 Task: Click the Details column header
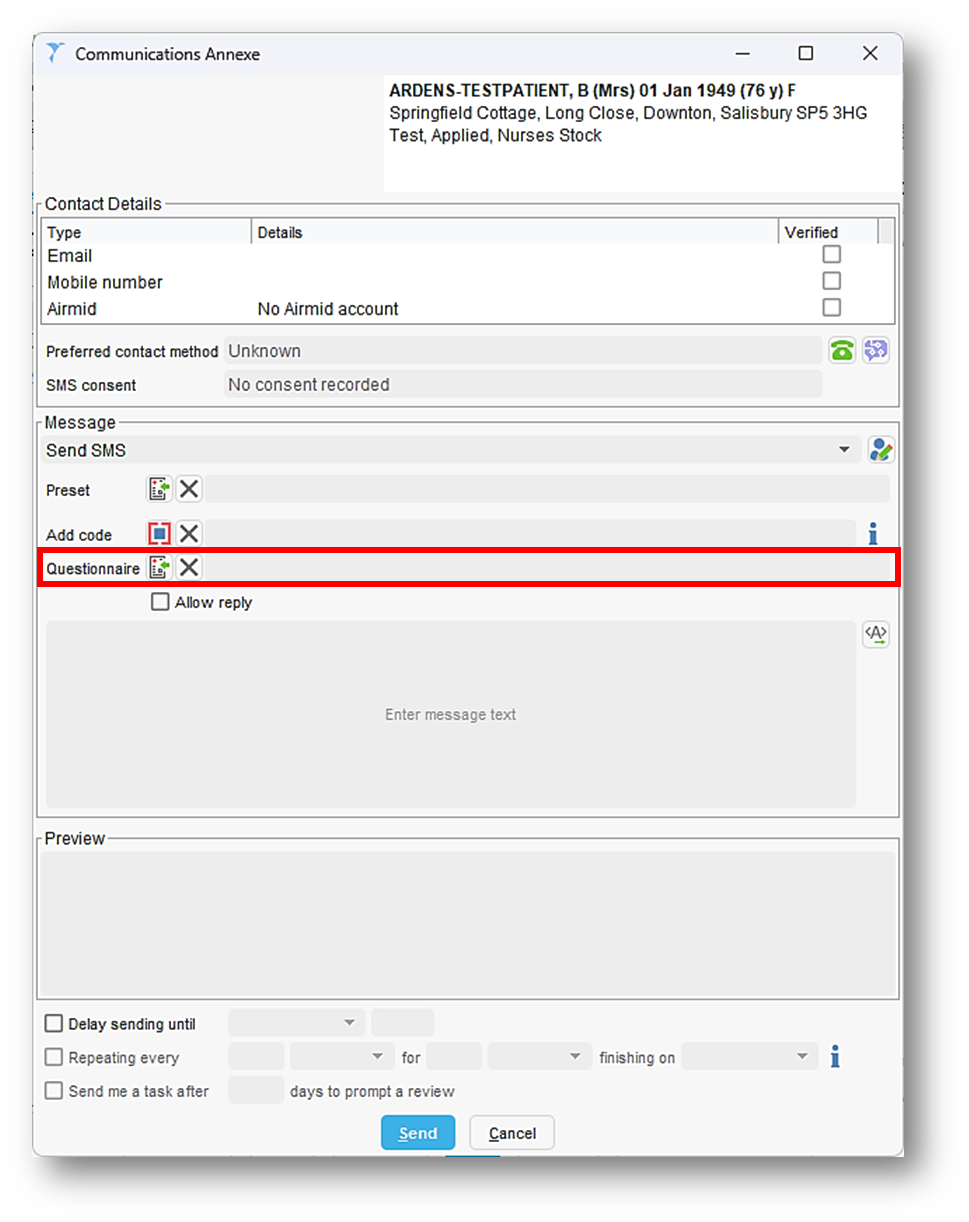(515, 232)
